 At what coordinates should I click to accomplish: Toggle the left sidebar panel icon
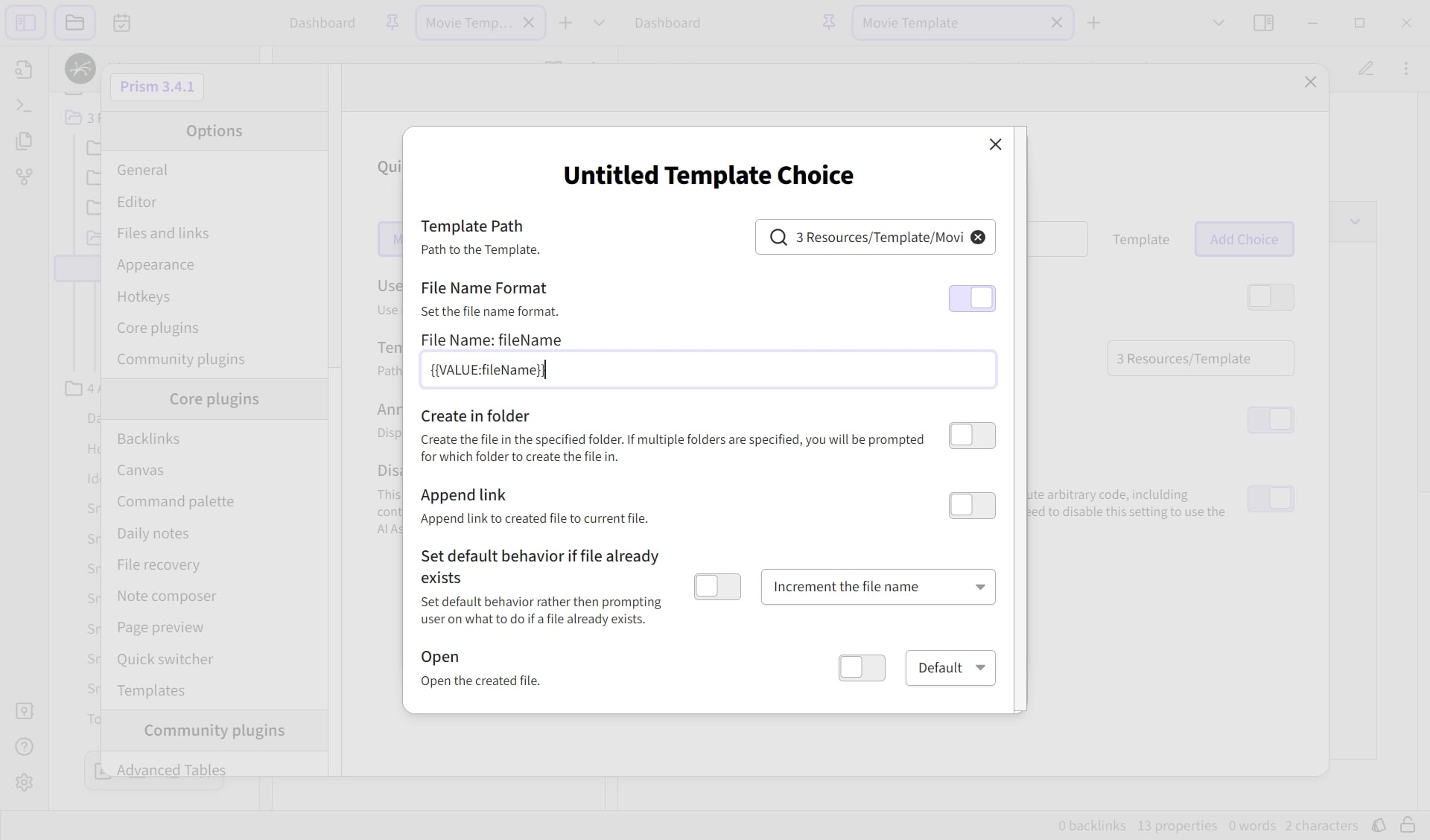point(25,22)
